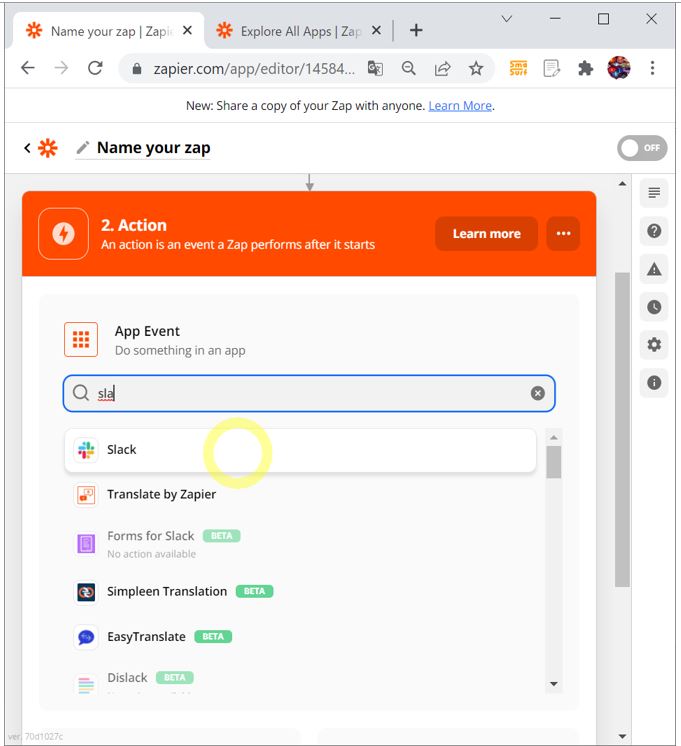
Task: Select Translate by Zapier from results
Action: (300, 495)
